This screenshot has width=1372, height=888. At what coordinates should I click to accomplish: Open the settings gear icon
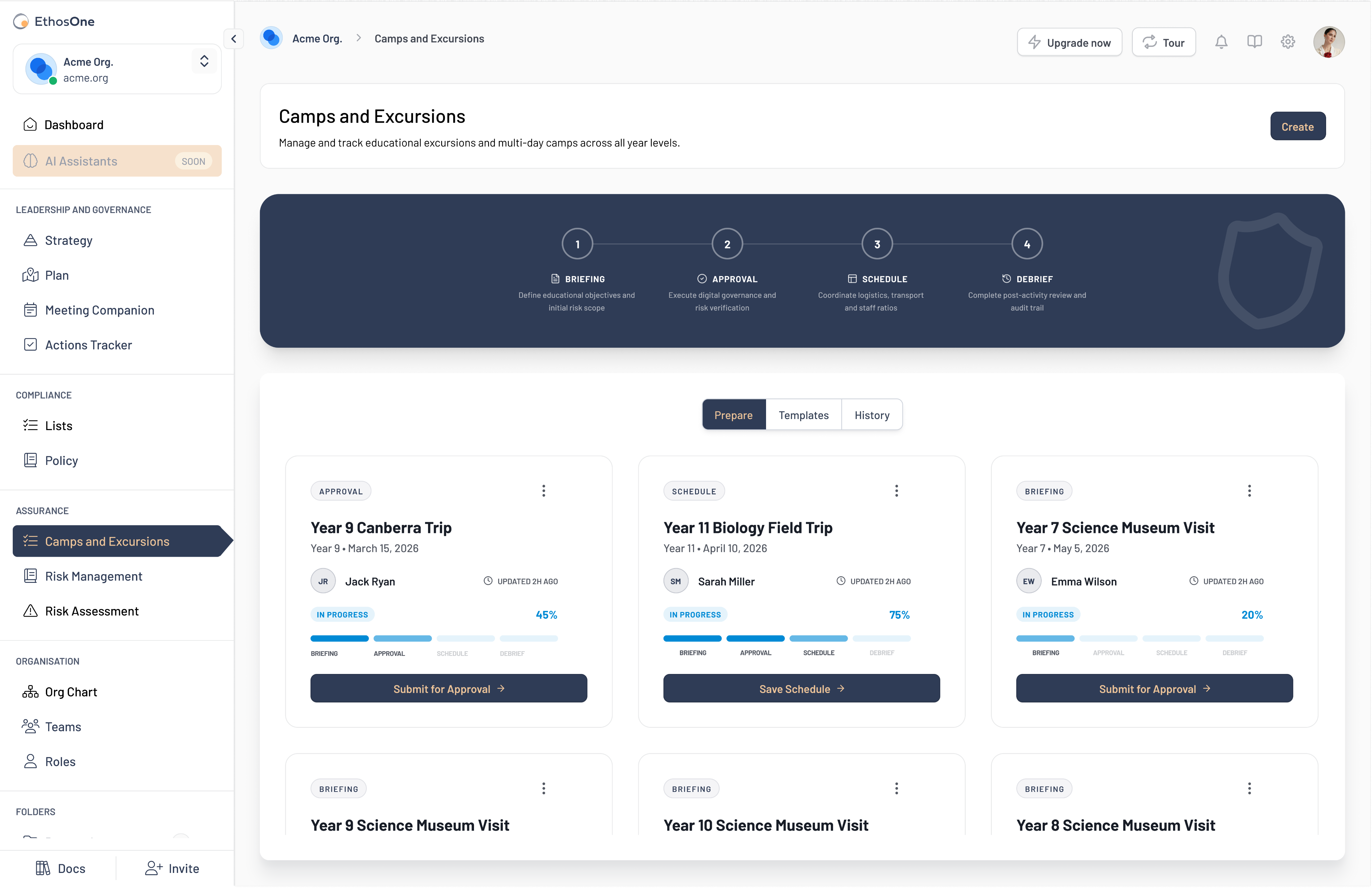click(x=1288, y=42)
